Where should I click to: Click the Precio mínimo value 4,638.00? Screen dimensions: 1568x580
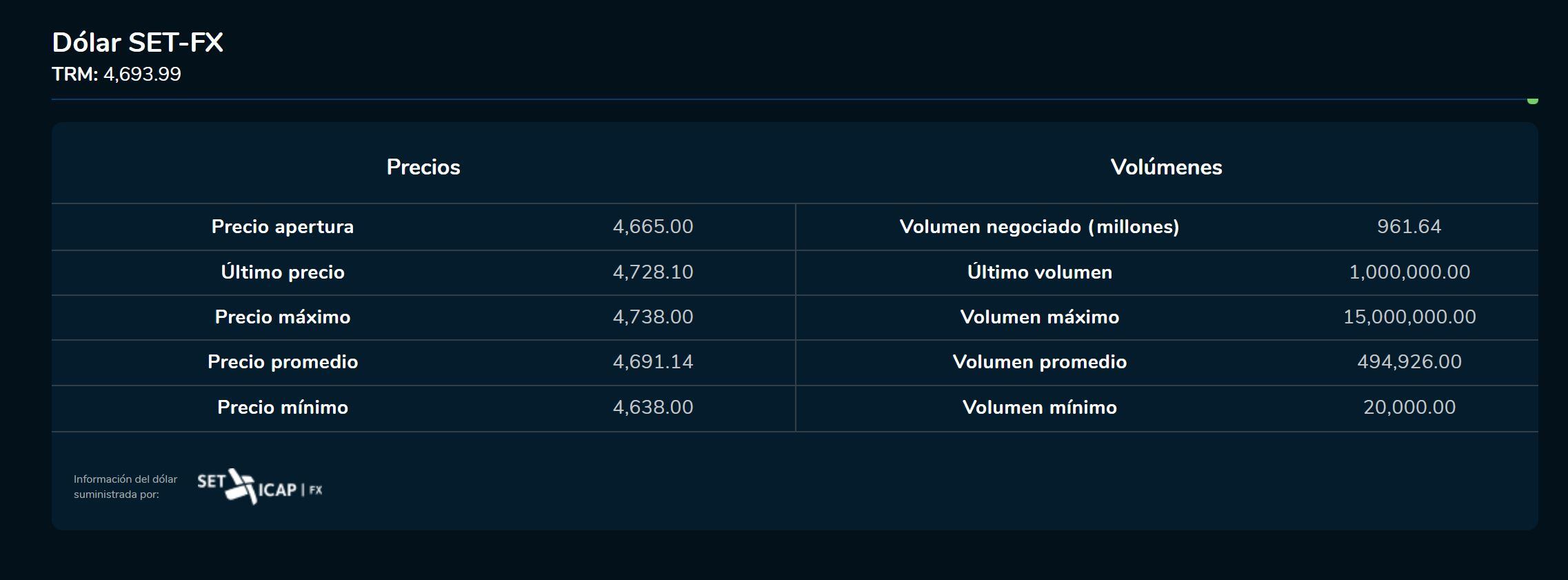(x=653, y=408)
